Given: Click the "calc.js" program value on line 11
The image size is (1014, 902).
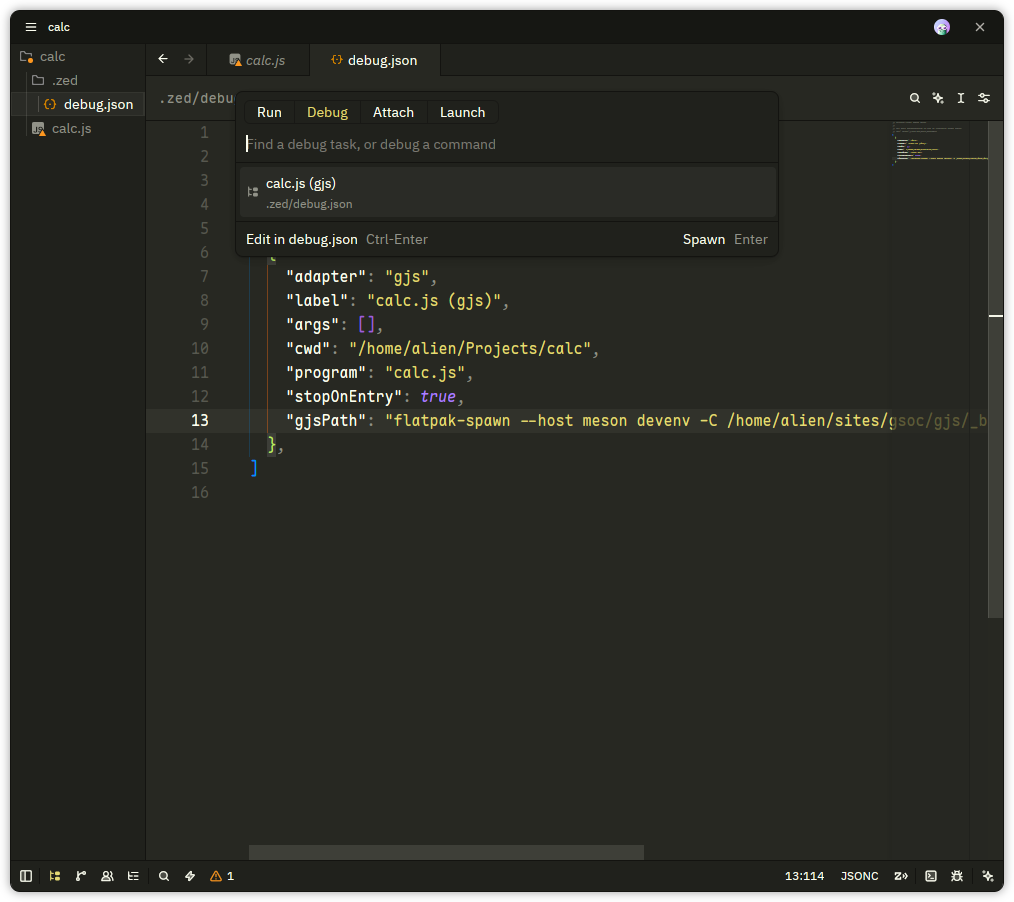Looking at the screenshot, I should [425, 372].
